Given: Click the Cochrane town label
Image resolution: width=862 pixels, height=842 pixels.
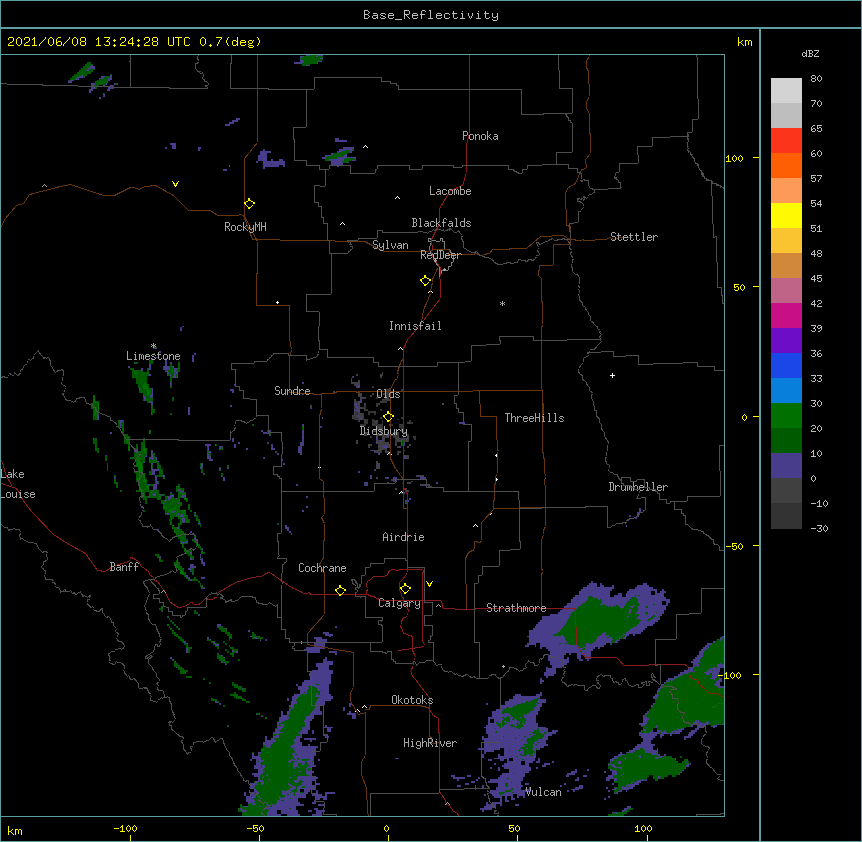Looking at the screenshot, I should (322, 568).
